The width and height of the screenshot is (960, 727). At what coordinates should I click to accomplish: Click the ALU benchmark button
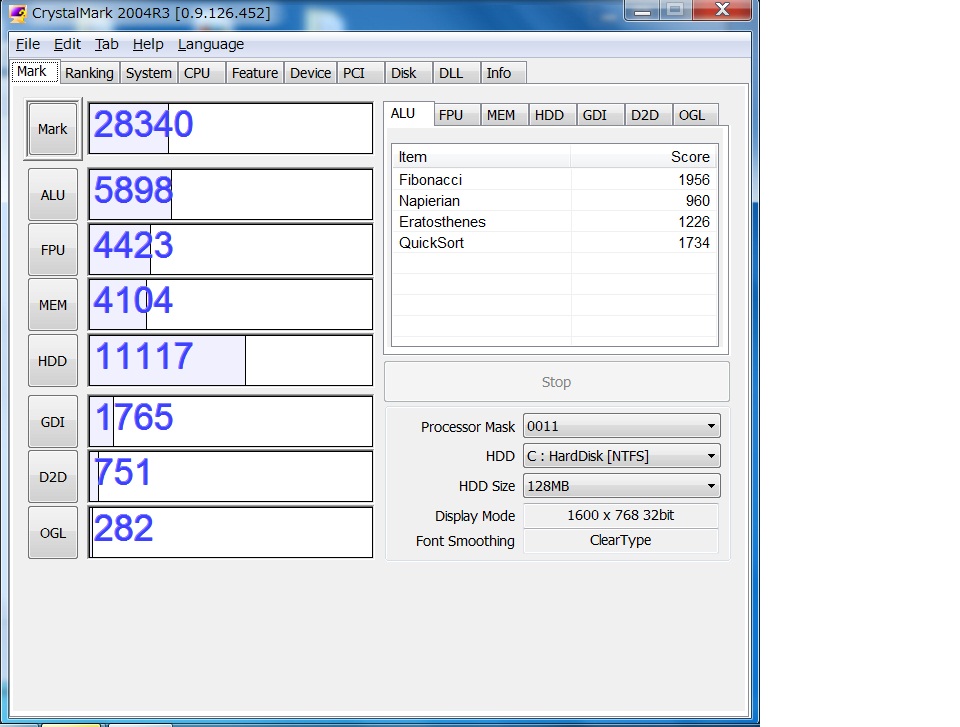[x=53, y=195]
